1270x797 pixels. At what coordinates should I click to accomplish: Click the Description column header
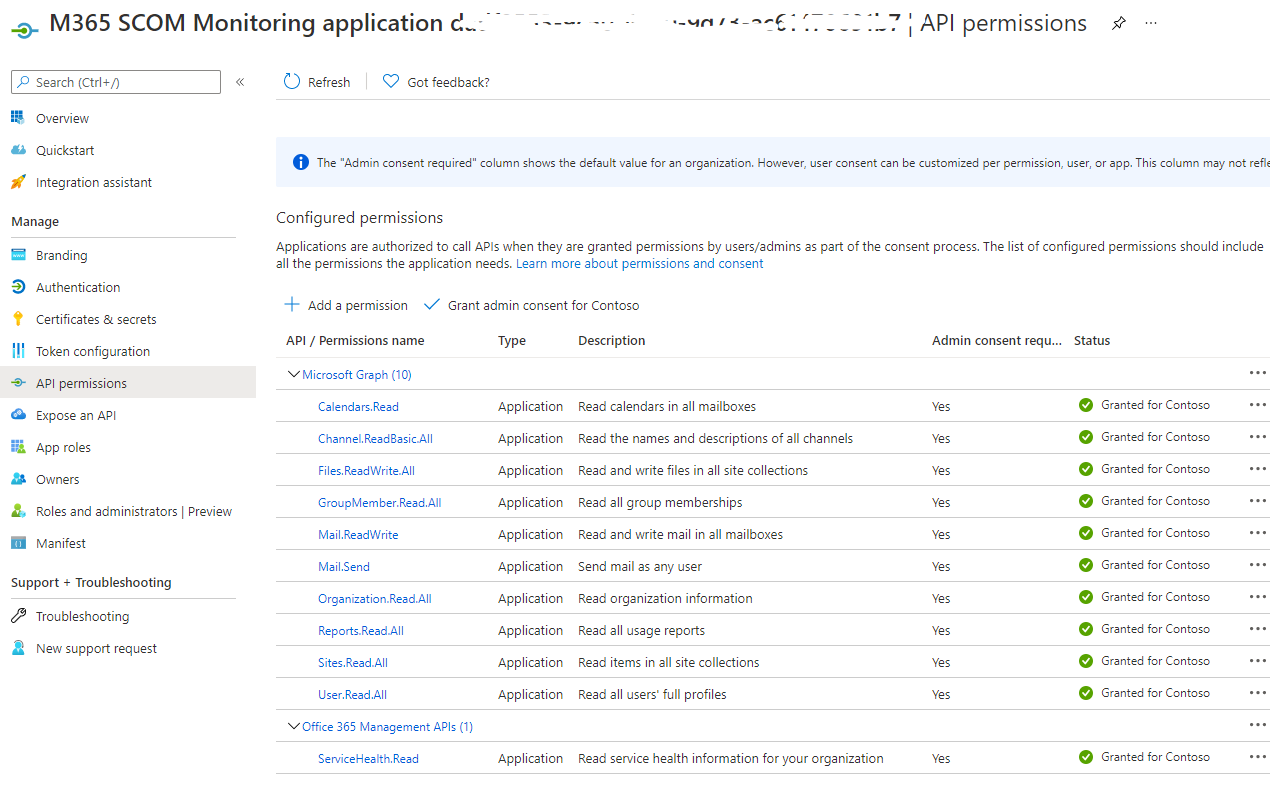pyautogui.click(x=612, y=341)
